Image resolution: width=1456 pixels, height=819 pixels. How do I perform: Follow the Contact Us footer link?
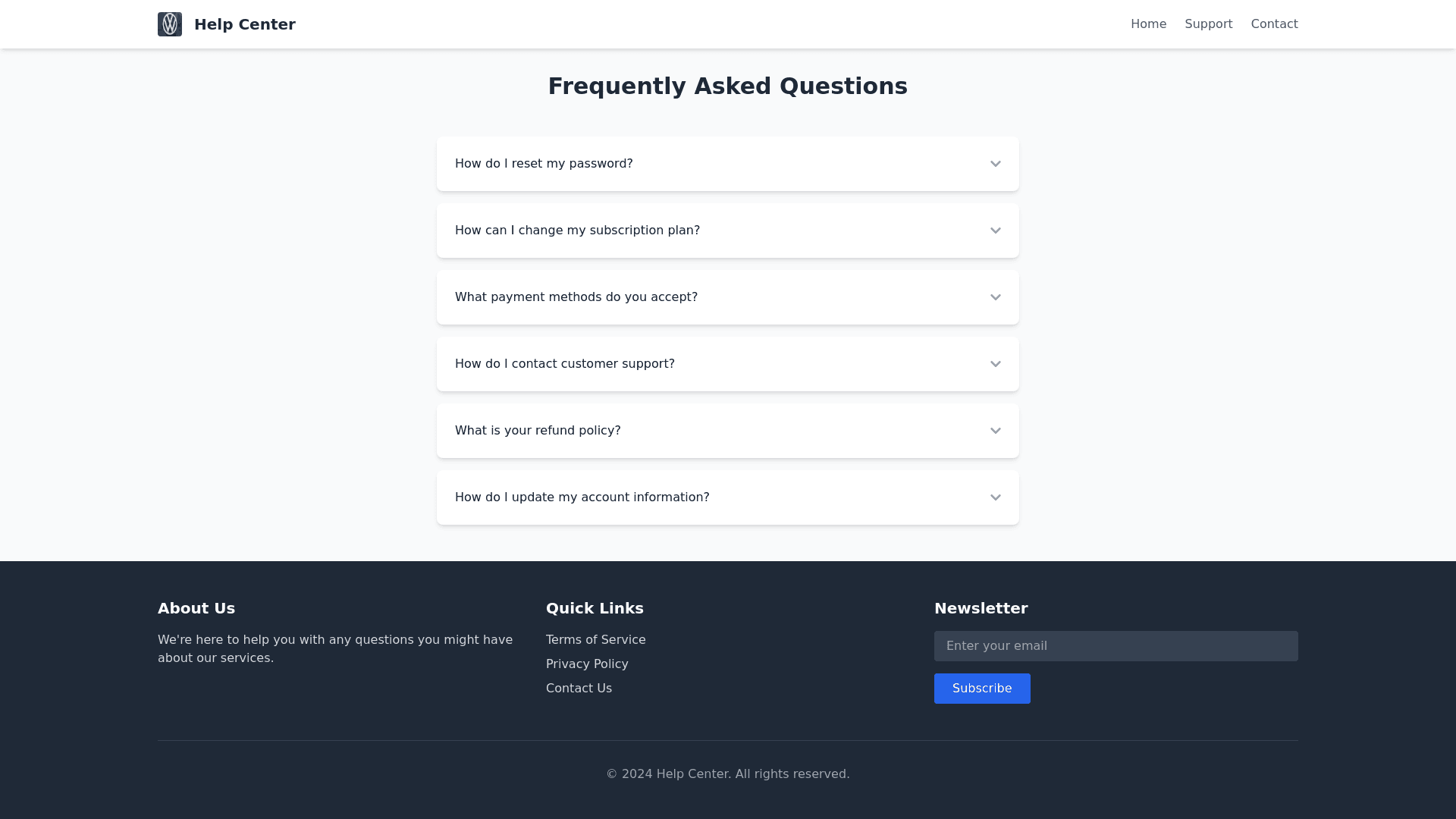[x=579, y=689]
